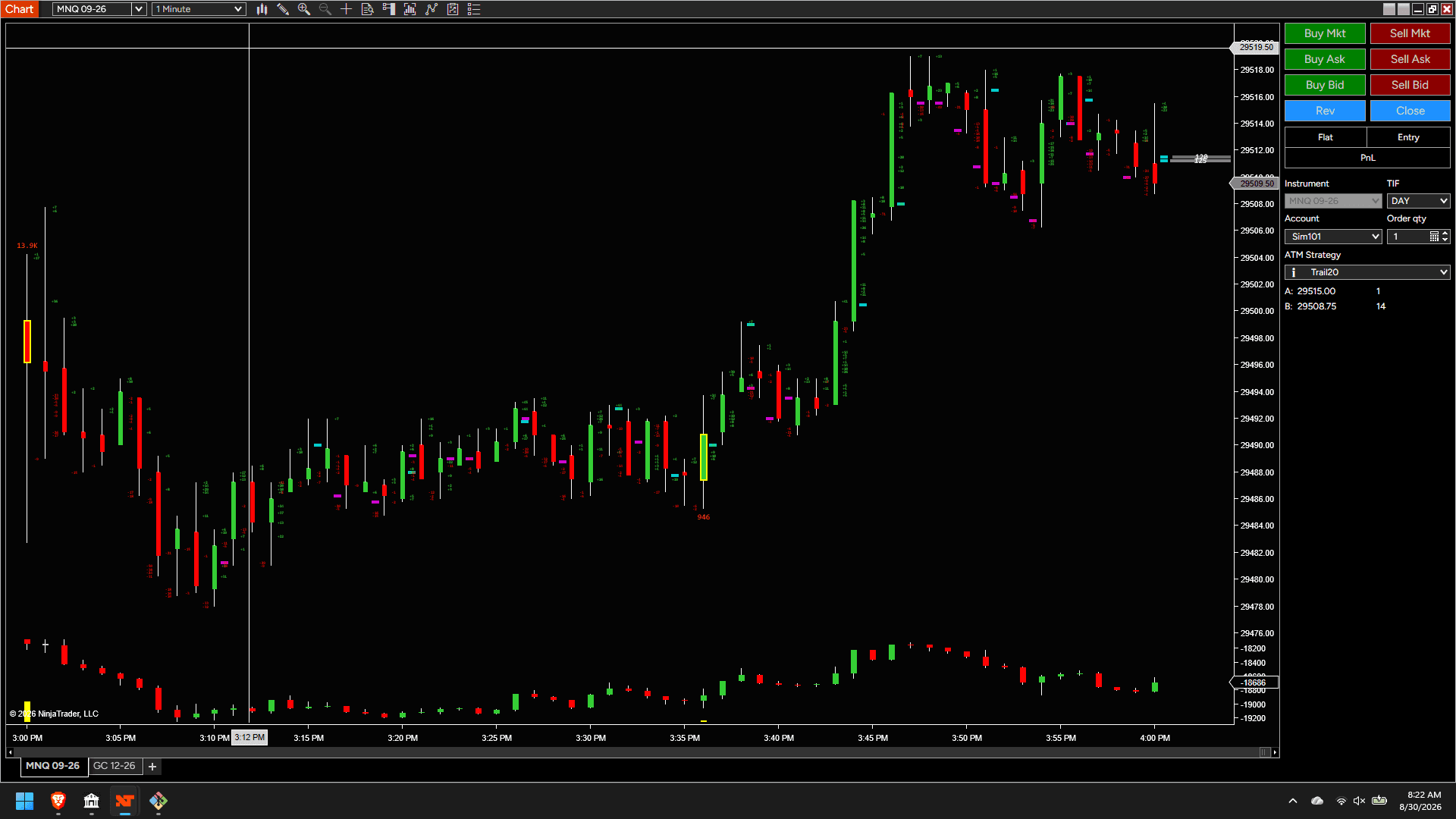Select the drawing tools pencil icon

click(x=283, y=9)
